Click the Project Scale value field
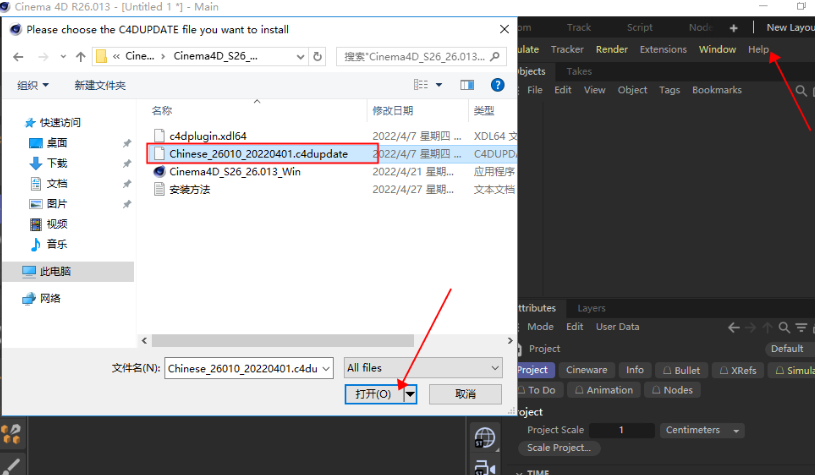This screenshot has width=815, height=475. point(622,430)
